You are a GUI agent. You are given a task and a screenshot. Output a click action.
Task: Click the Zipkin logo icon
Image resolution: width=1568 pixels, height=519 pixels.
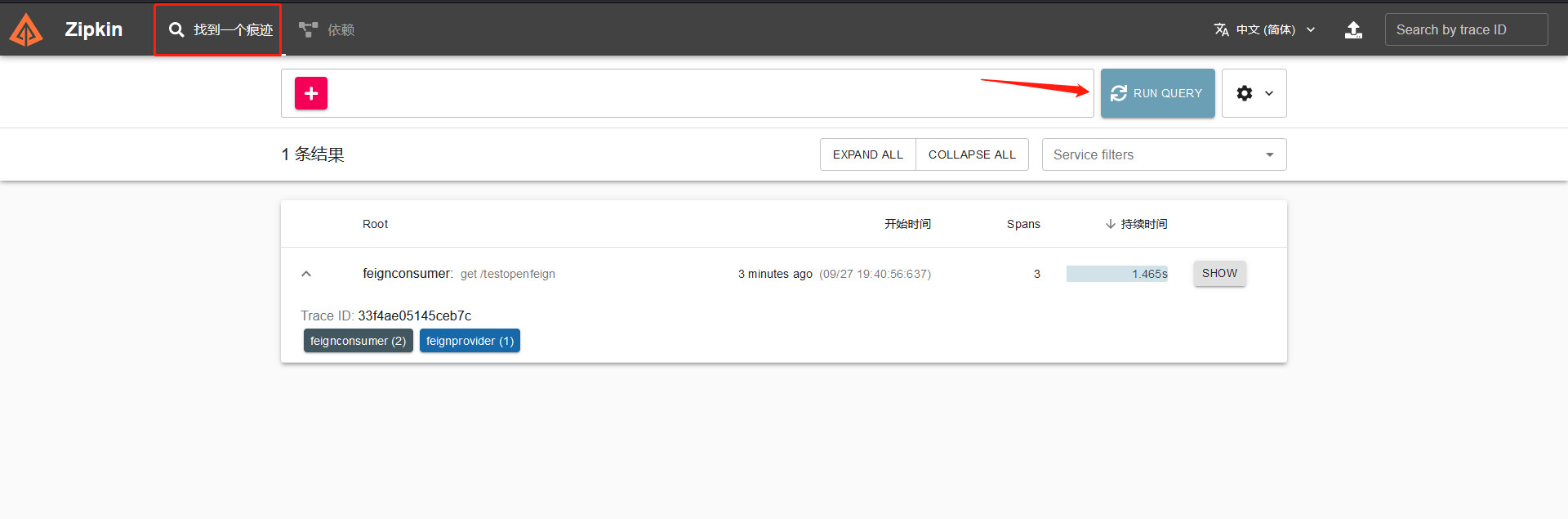(x=26, y=30)
